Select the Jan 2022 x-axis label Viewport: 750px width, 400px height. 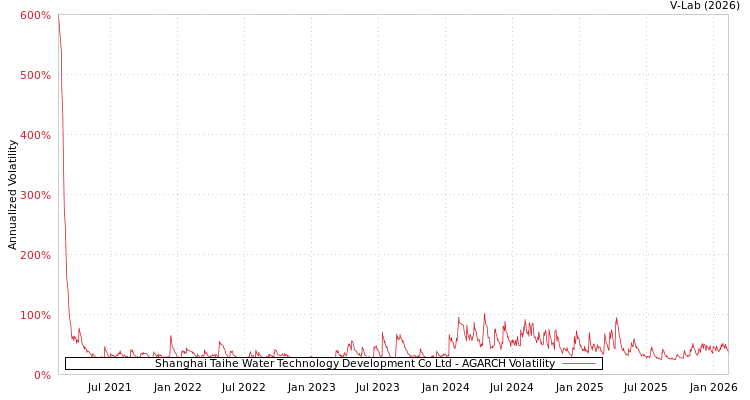pos(177,388)
